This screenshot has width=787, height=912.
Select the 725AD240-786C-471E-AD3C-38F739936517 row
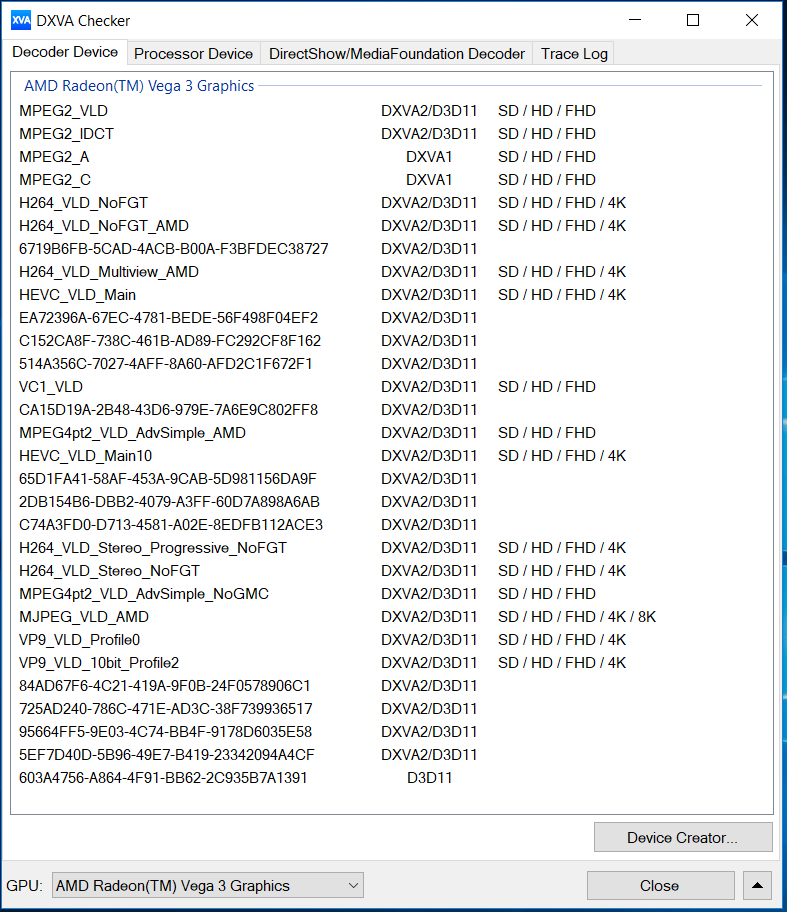pos(390,709)
